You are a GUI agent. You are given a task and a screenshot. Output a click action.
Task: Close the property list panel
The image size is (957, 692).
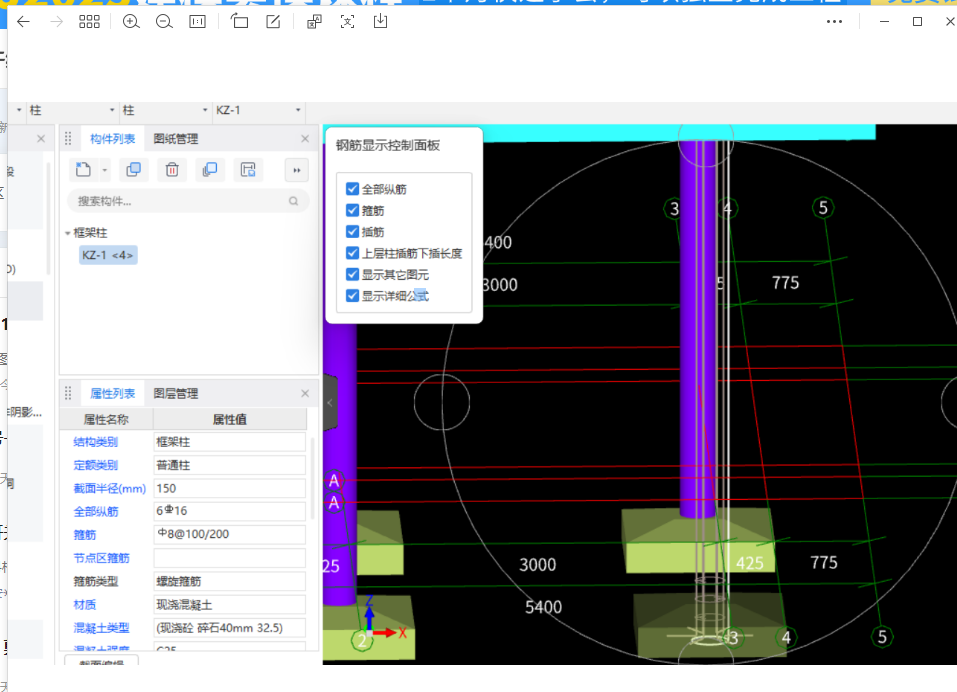(x=305, y=394)
